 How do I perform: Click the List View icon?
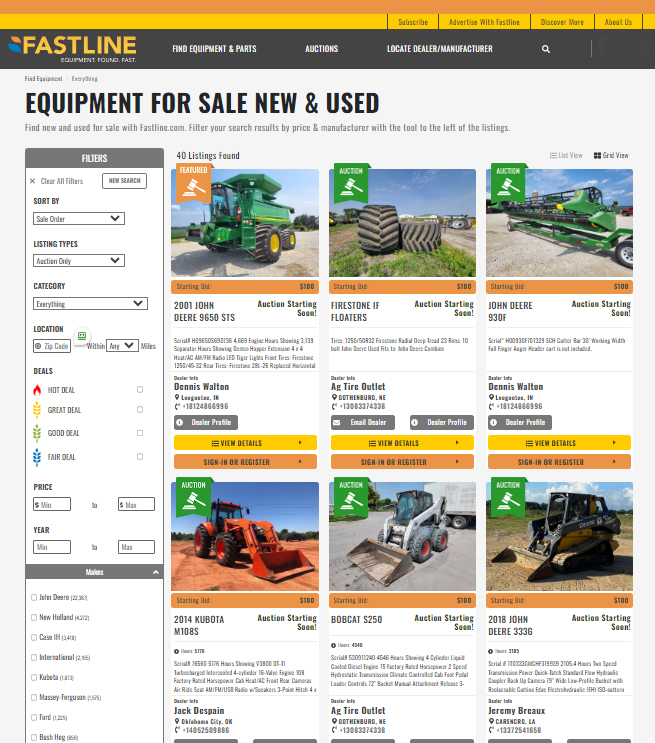553,155
